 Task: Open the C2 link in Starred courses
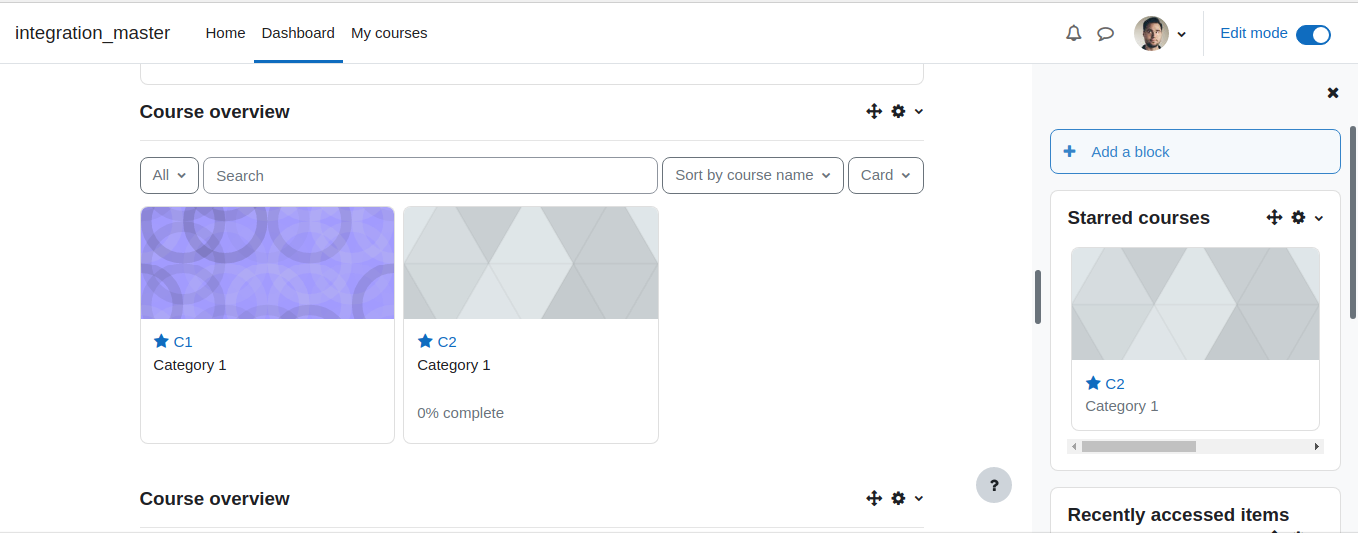1115,383
